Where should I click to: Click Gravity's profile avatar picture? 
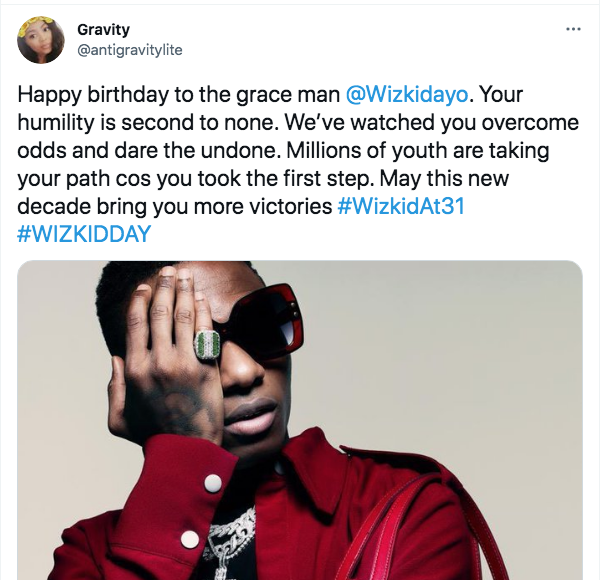40,40
